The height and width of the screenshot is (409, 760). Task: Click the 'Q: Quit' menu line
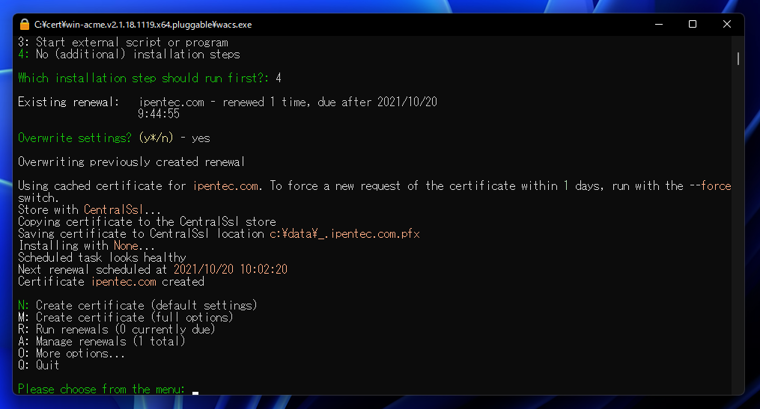39,365
